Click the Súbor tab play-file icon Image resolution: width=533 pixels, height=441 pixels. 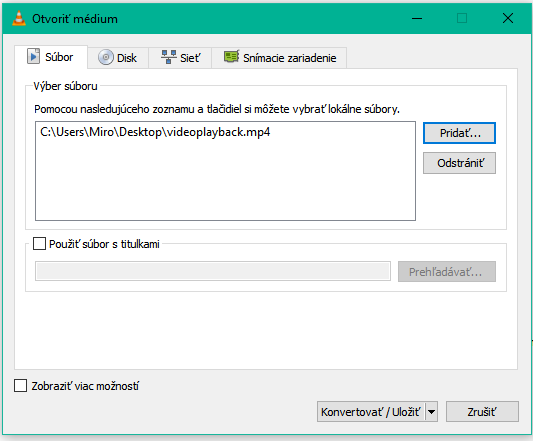33,56
